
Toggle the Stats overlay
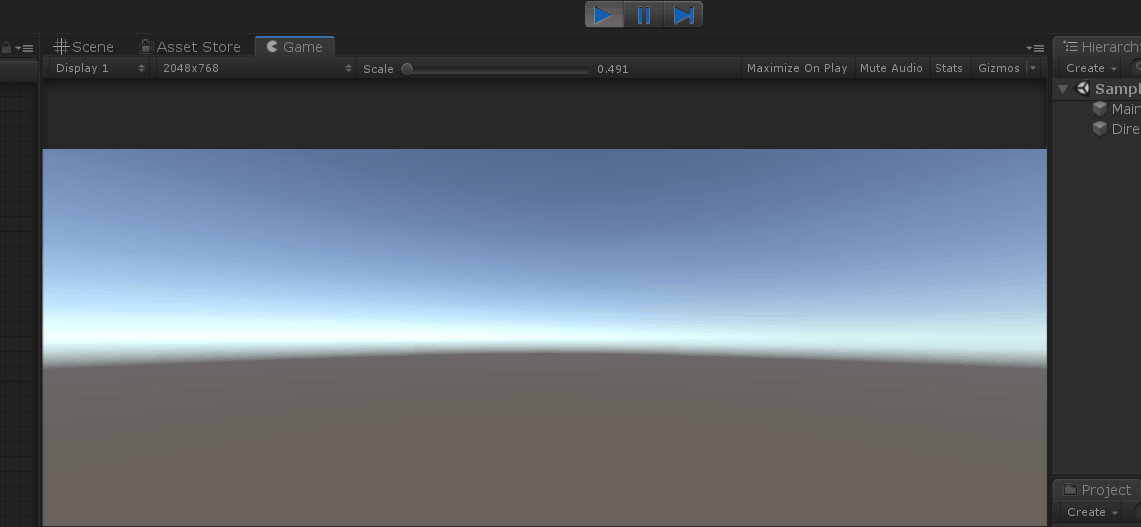pyautogui.click(x=949, y=68)
